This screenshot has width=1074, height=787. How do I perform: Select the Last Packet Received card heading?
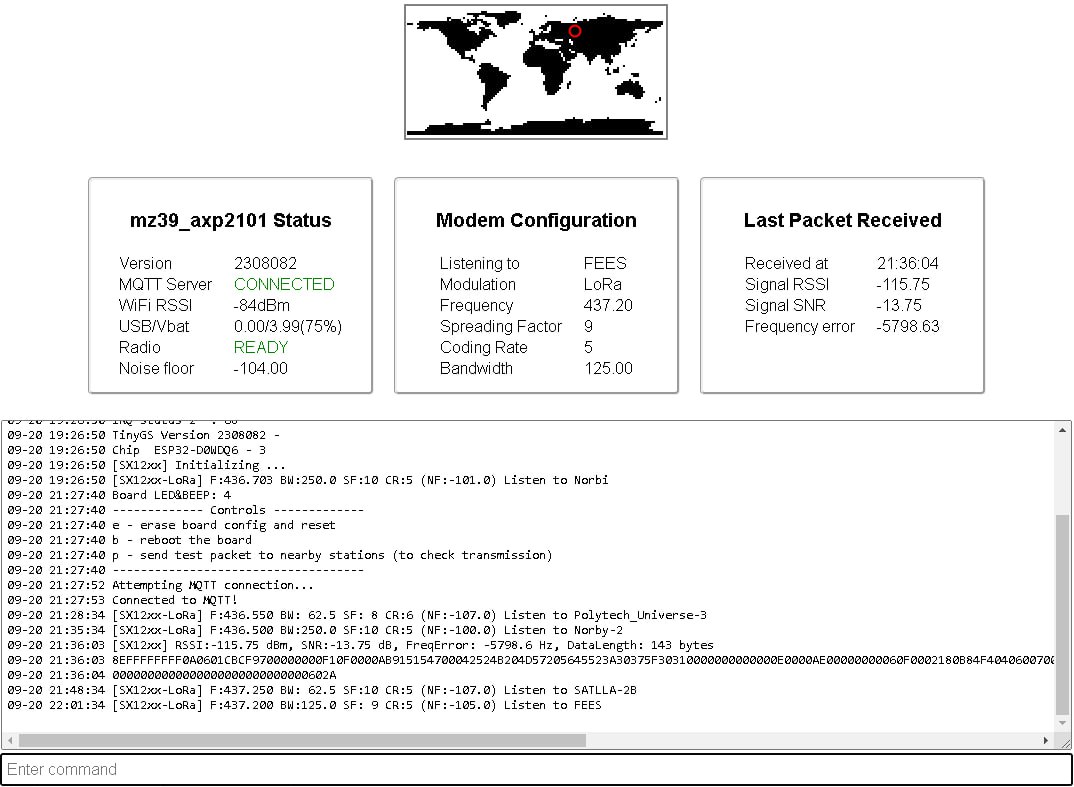click(842, 220)
